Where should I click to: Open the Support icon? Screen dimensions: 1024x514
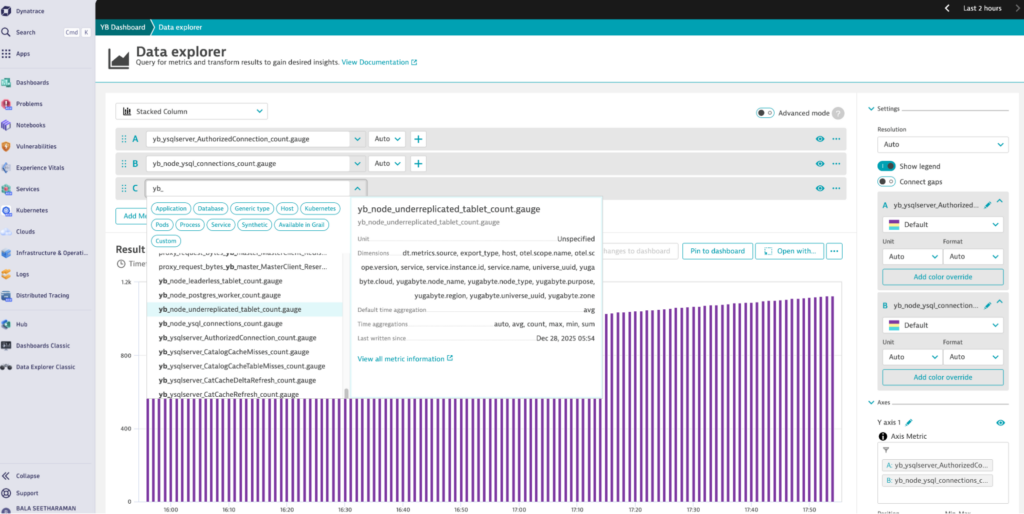pyautogui.click(x=6, y=493)
